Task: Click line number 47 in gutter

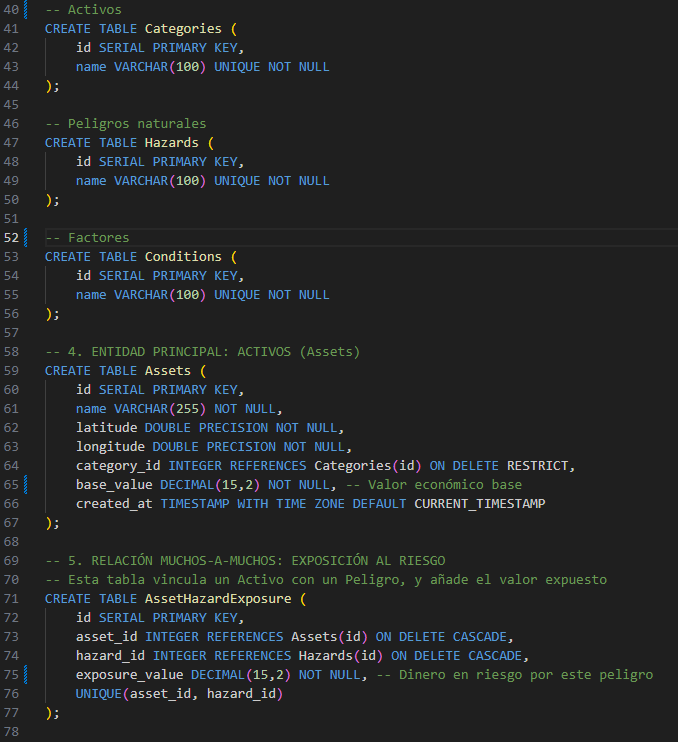Action: click(x=11, y=143)
